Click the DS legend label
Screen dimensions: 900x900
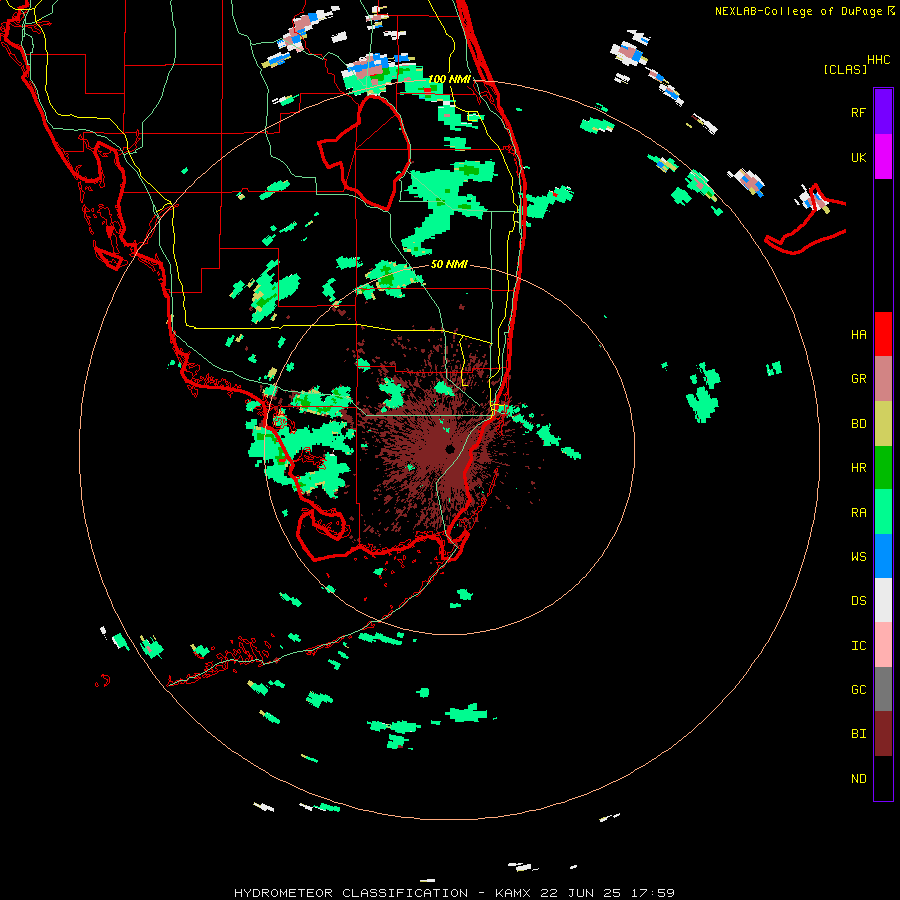coord(858,601)
